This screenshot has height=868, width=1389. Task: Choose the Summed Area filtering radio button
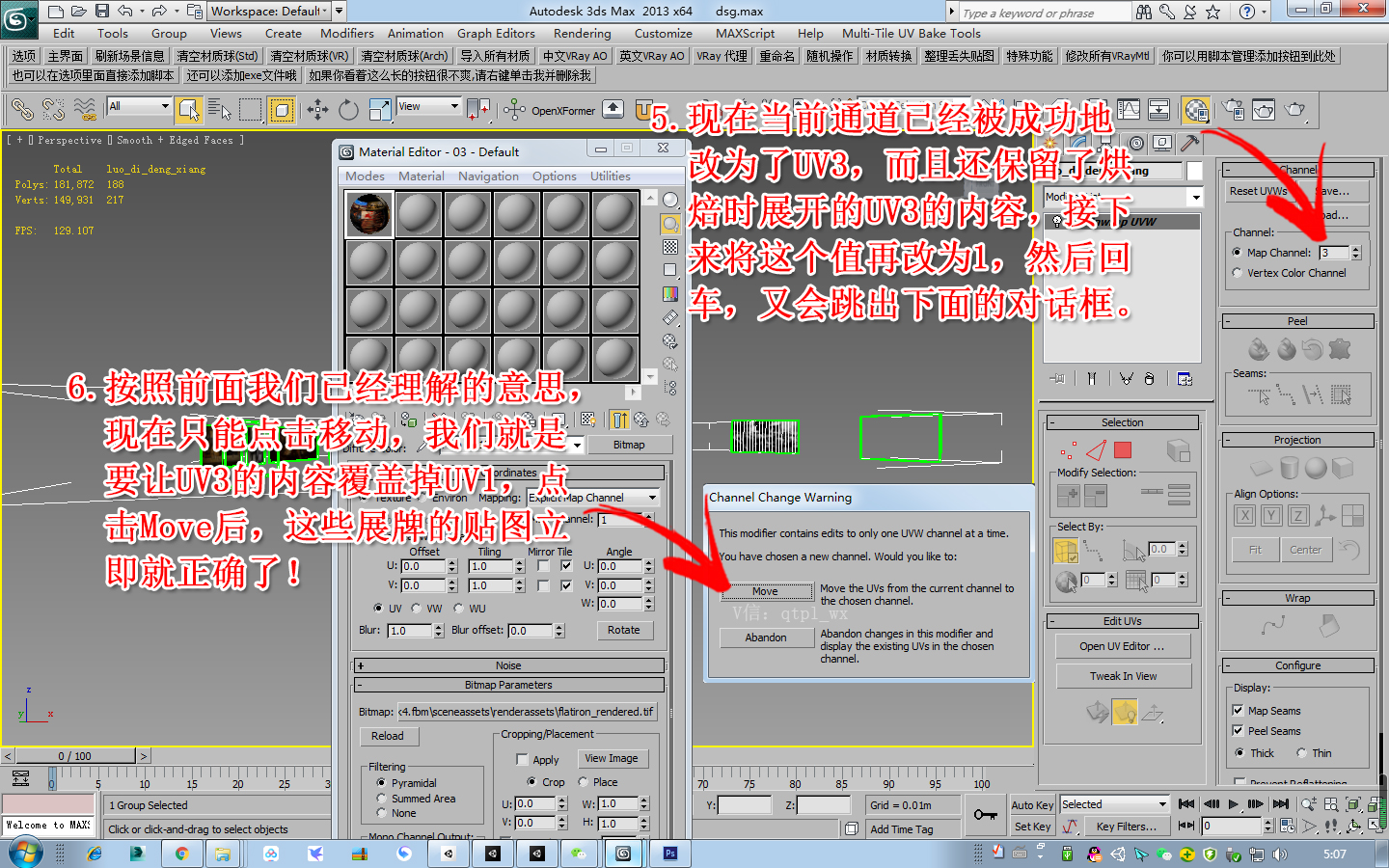tap(382, 799)
